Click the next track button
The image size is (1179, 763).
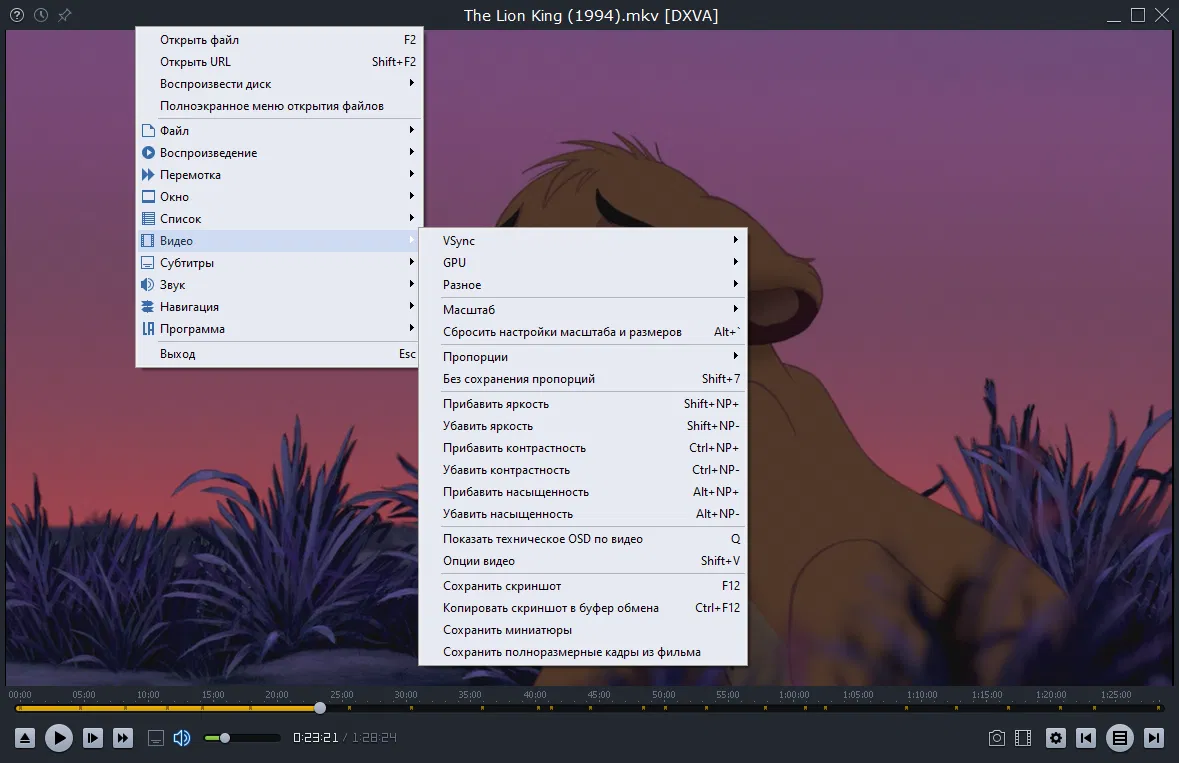click(x=1153, y=738)
